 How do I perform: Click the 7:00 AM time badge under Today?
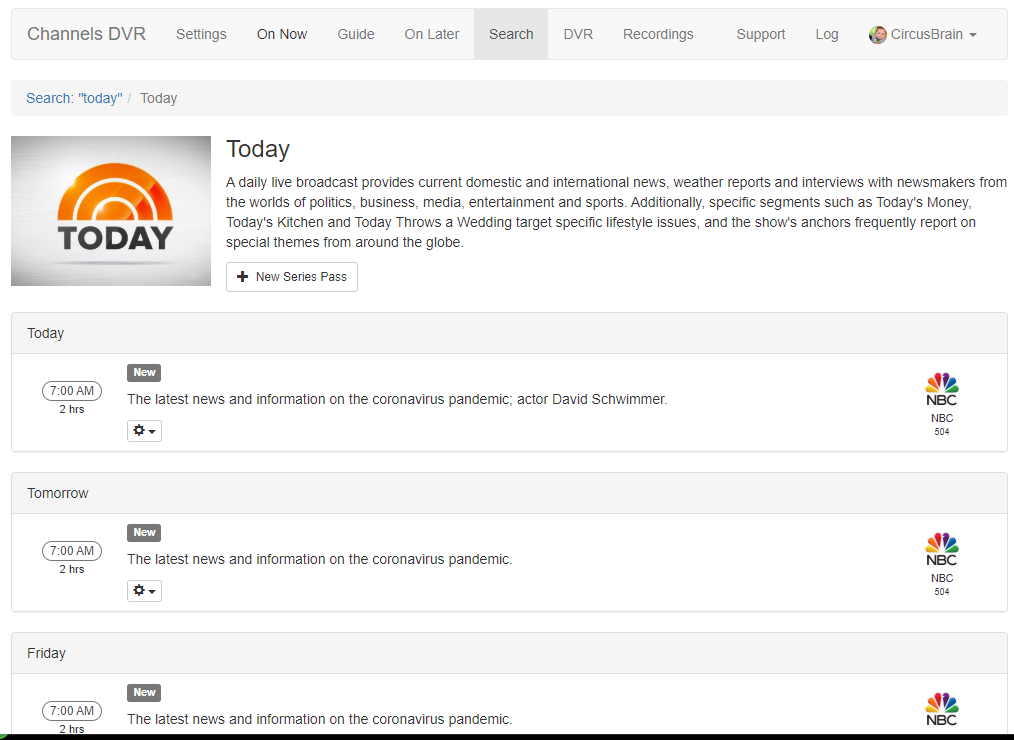72,391
